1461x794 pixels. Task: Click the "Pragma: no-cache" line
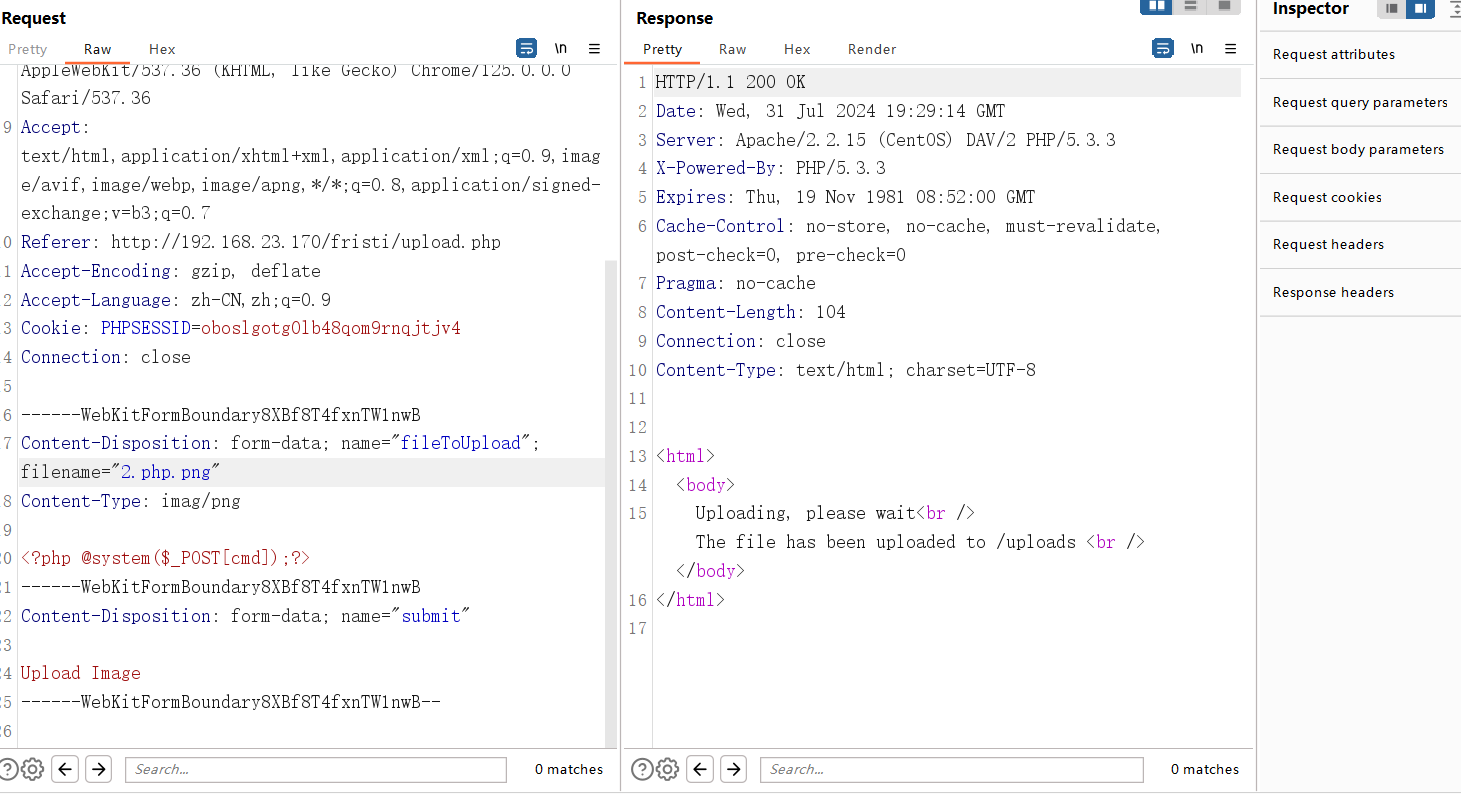coord(736,283)
